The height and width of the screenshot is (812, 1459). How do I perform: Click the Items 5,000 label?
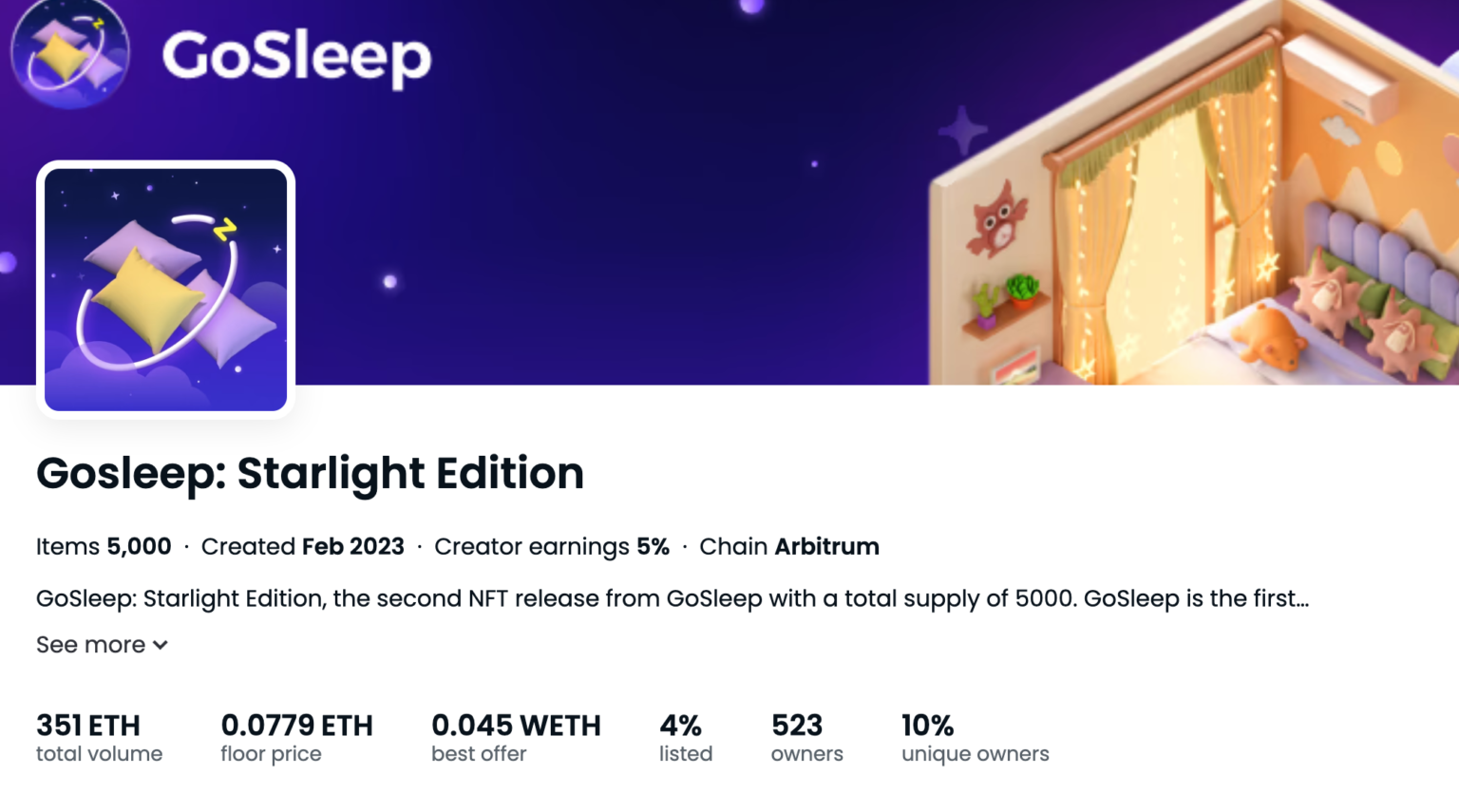click(103, 546)
